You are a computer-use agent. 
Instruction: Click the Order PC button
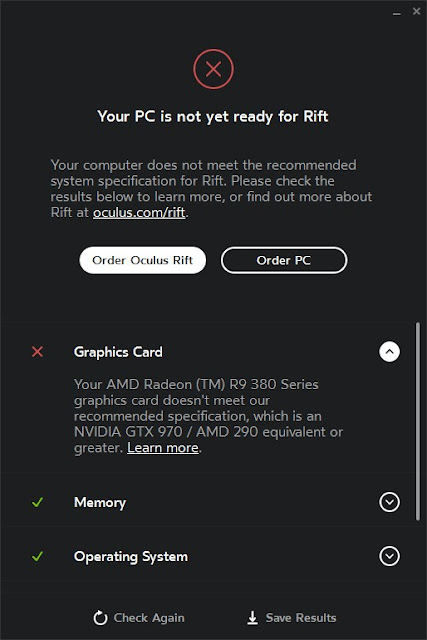pyautogui.click(x=284, y=260)
